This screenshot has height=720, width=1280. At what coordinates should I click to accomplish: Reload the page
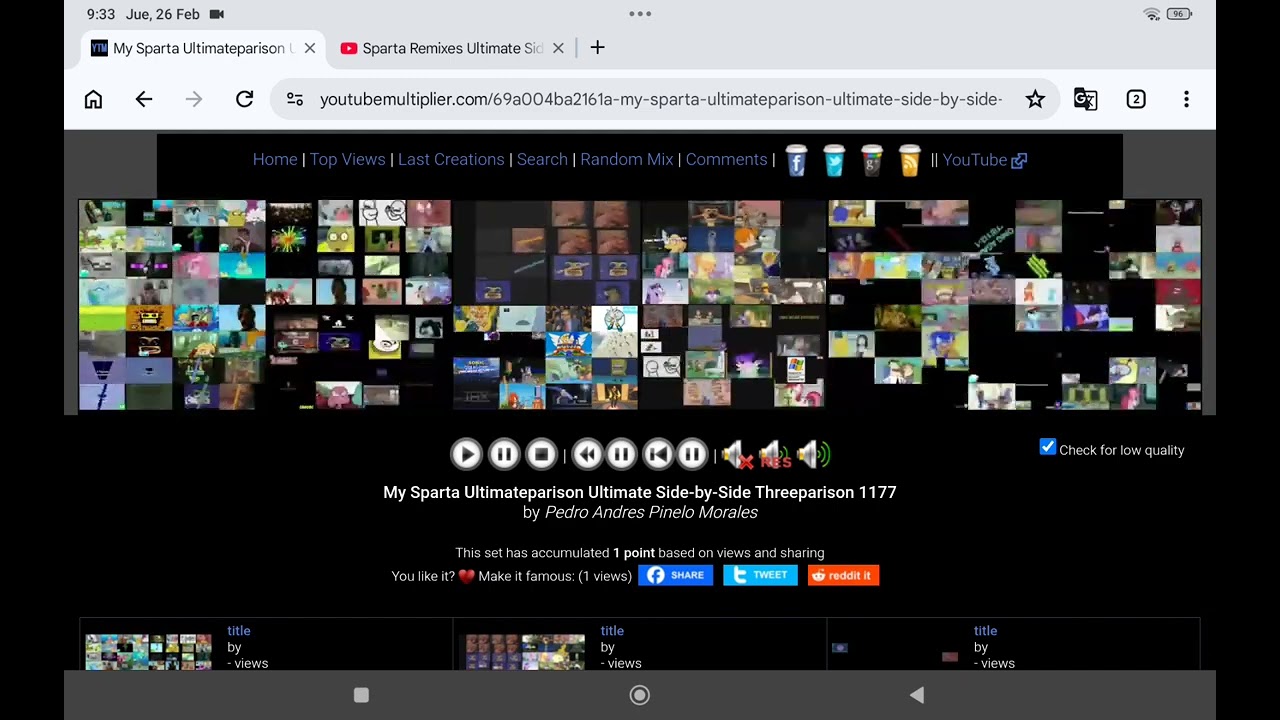pyautogui.click(x=244, y=99)
